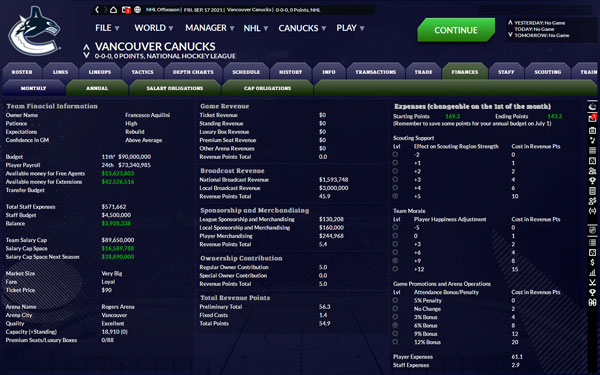The height and width of the screenshot is (375, 600).
Task: Open the Roster tab
Action: point(22,72)
